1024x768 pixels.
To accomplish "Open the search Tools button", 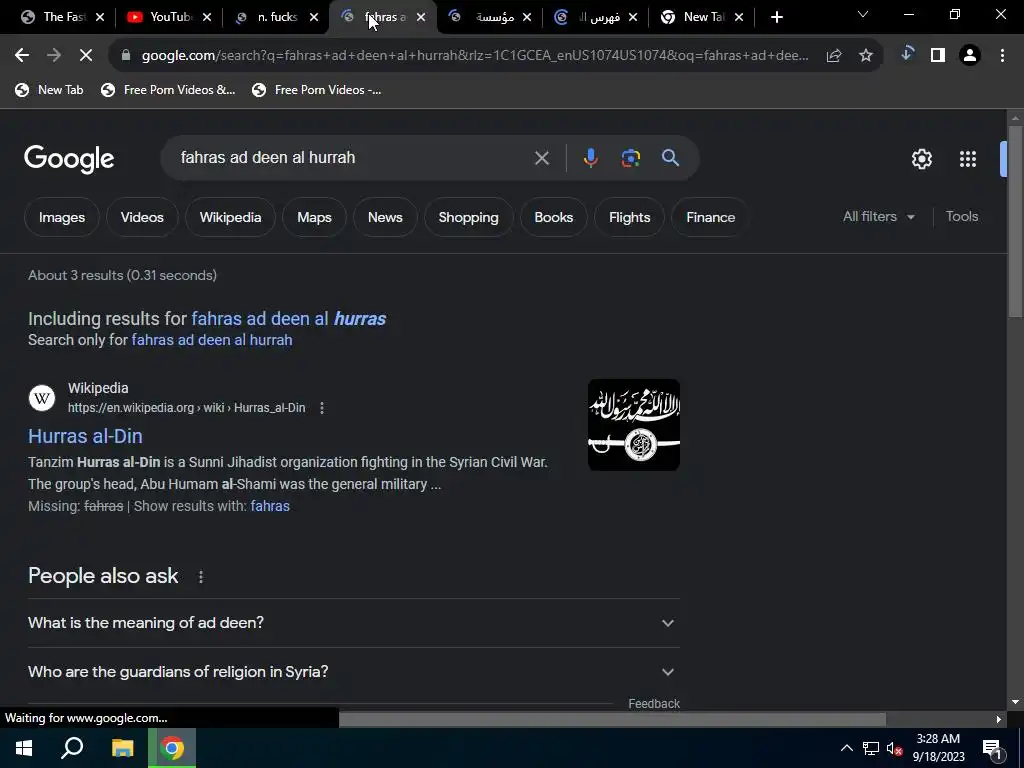I will point(962,217).
